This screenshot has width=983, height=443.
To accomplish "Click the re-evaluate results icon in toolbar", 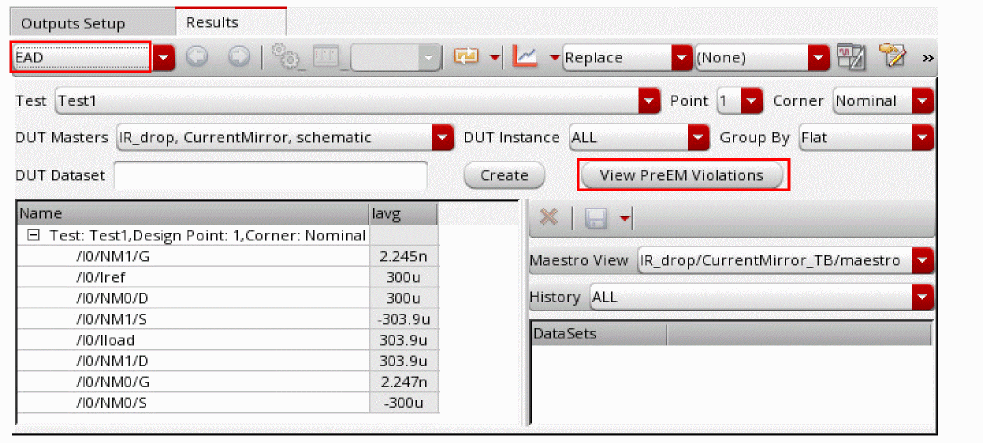I will (467, 57).
